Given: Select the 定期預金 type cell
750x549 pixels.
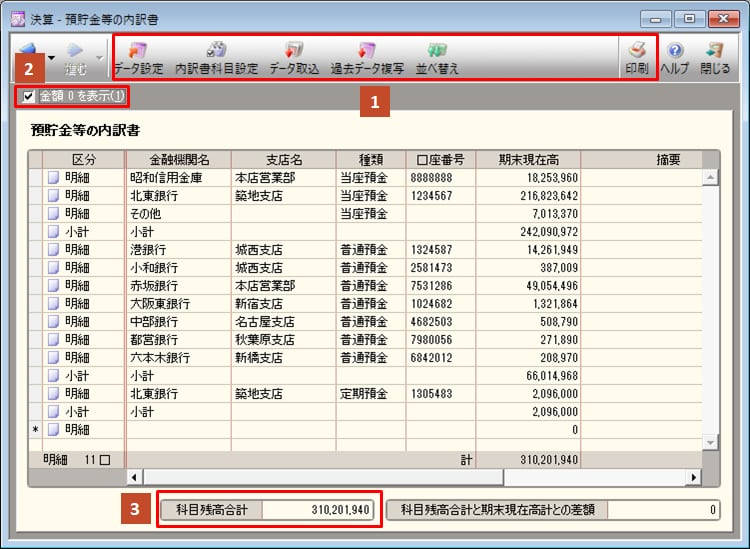Looking at the screenshot, I should pyautogui.click(x=371, y=394).
